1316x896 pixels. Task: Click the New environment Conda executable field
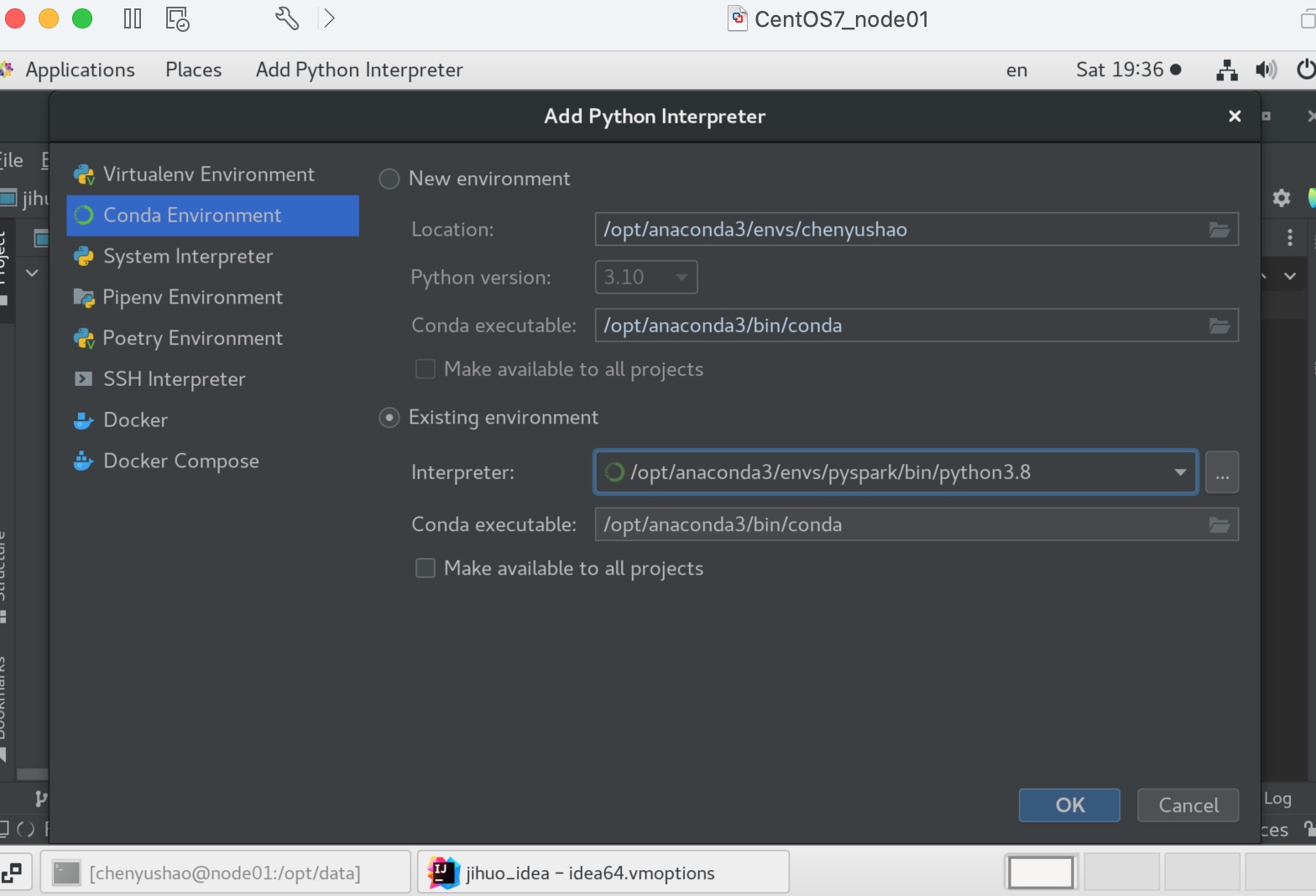[x=916, y=326]
